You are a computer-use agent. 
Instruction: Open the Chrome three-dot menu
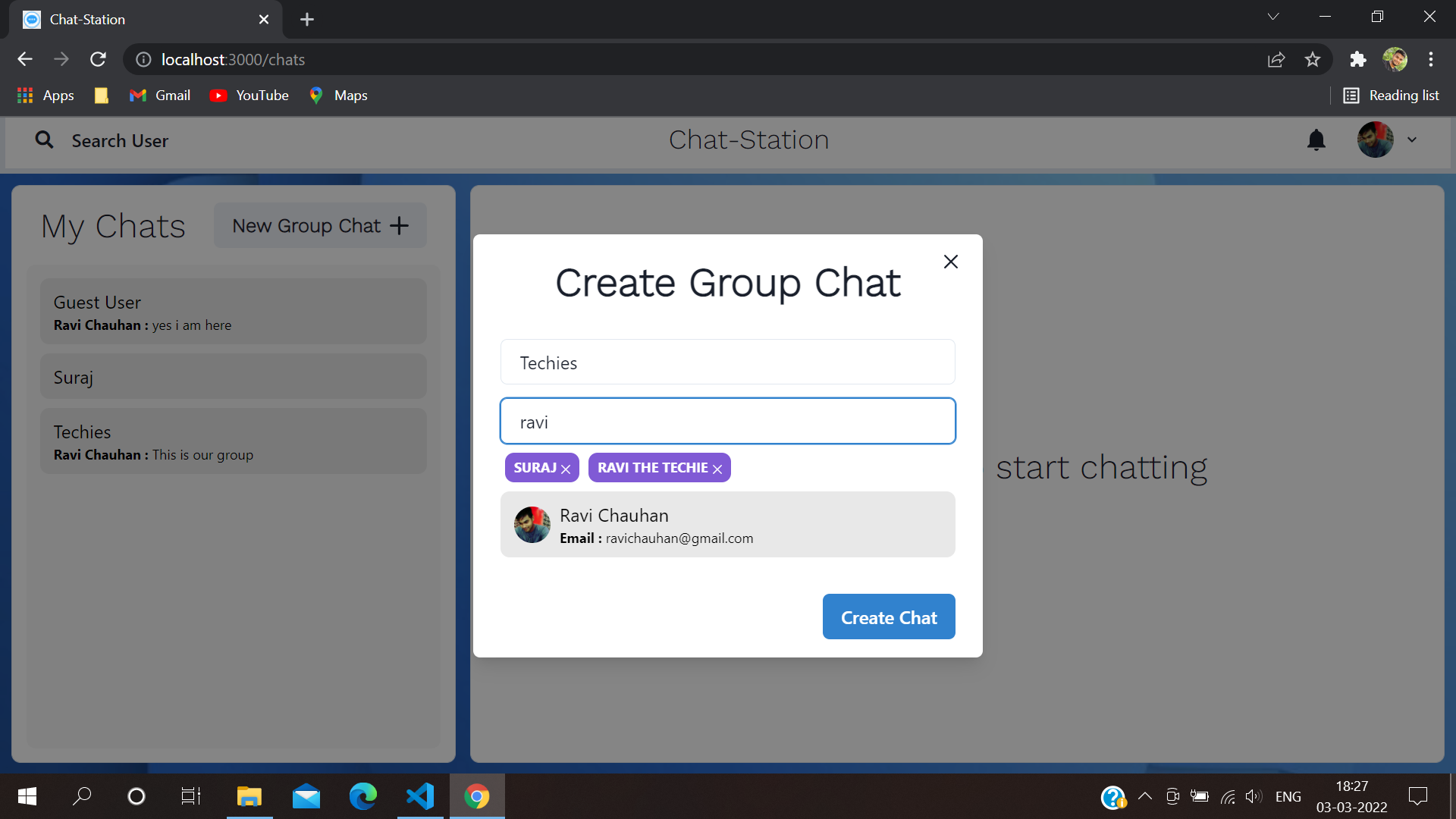(x=1432, y=59)
